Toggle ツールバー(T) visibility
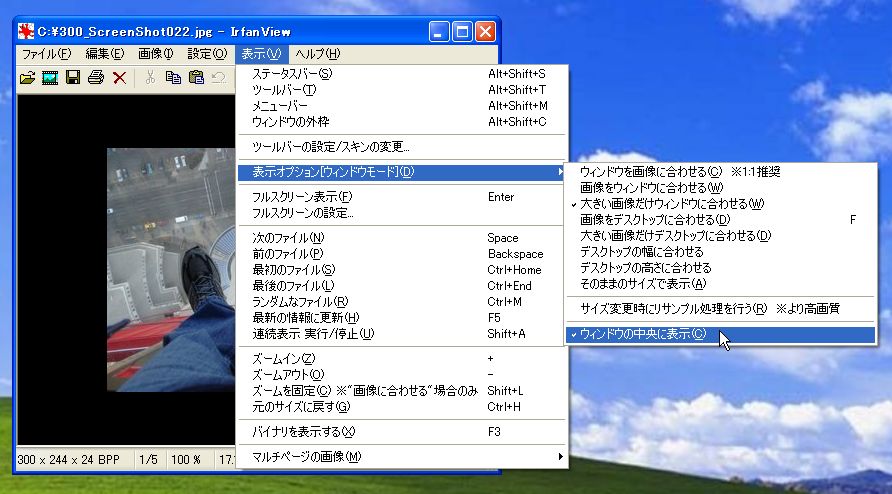The height and width of the screenshot is (494, 892). pos(402,90)
